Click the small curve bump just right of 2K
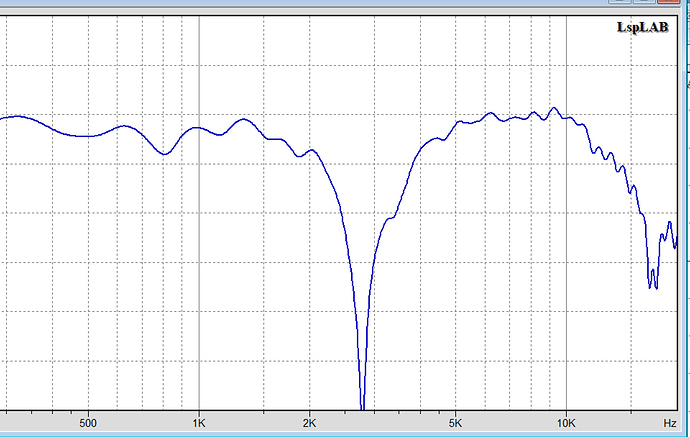 313,151
